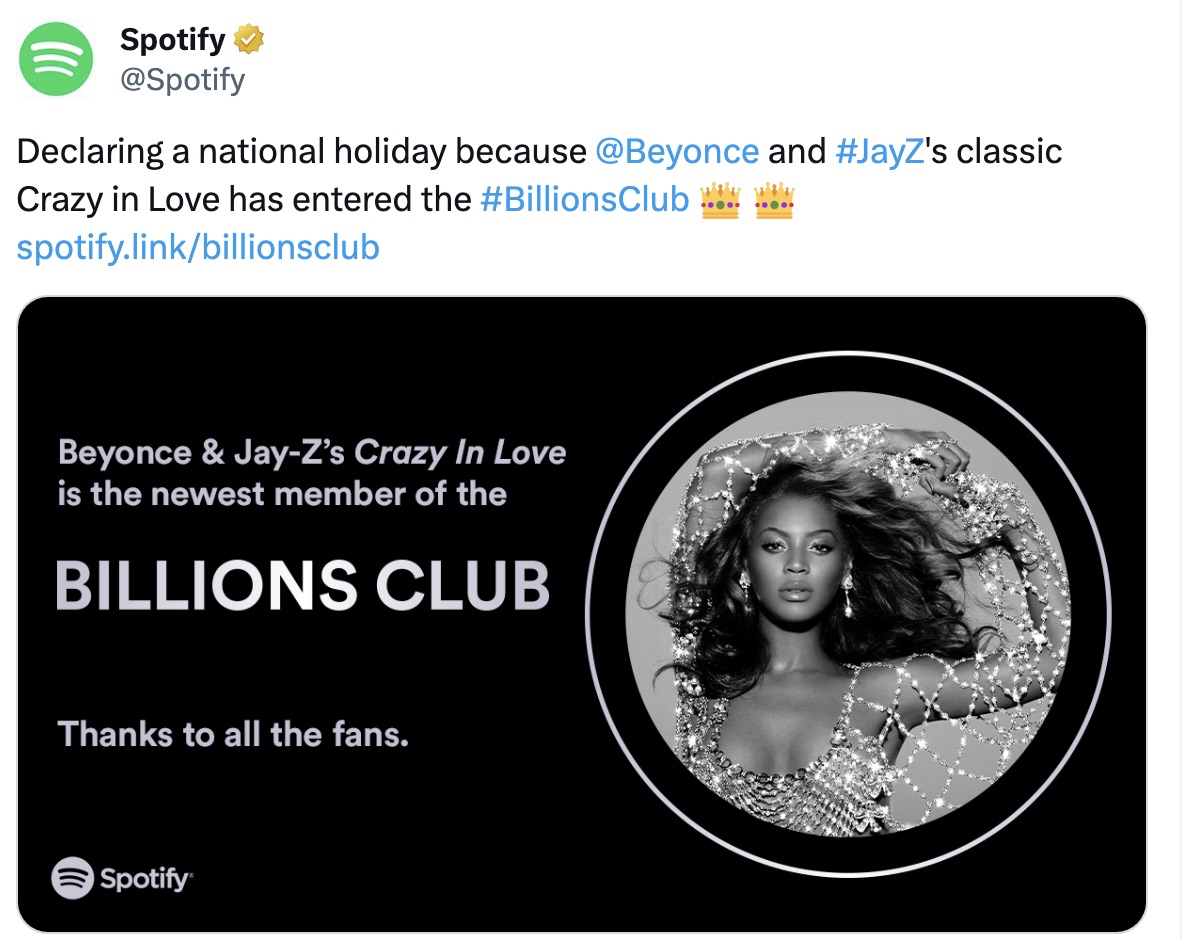
Task: Click the second crown emoji in the tweet
Action: pyautogui.click(x=774, y=200)
